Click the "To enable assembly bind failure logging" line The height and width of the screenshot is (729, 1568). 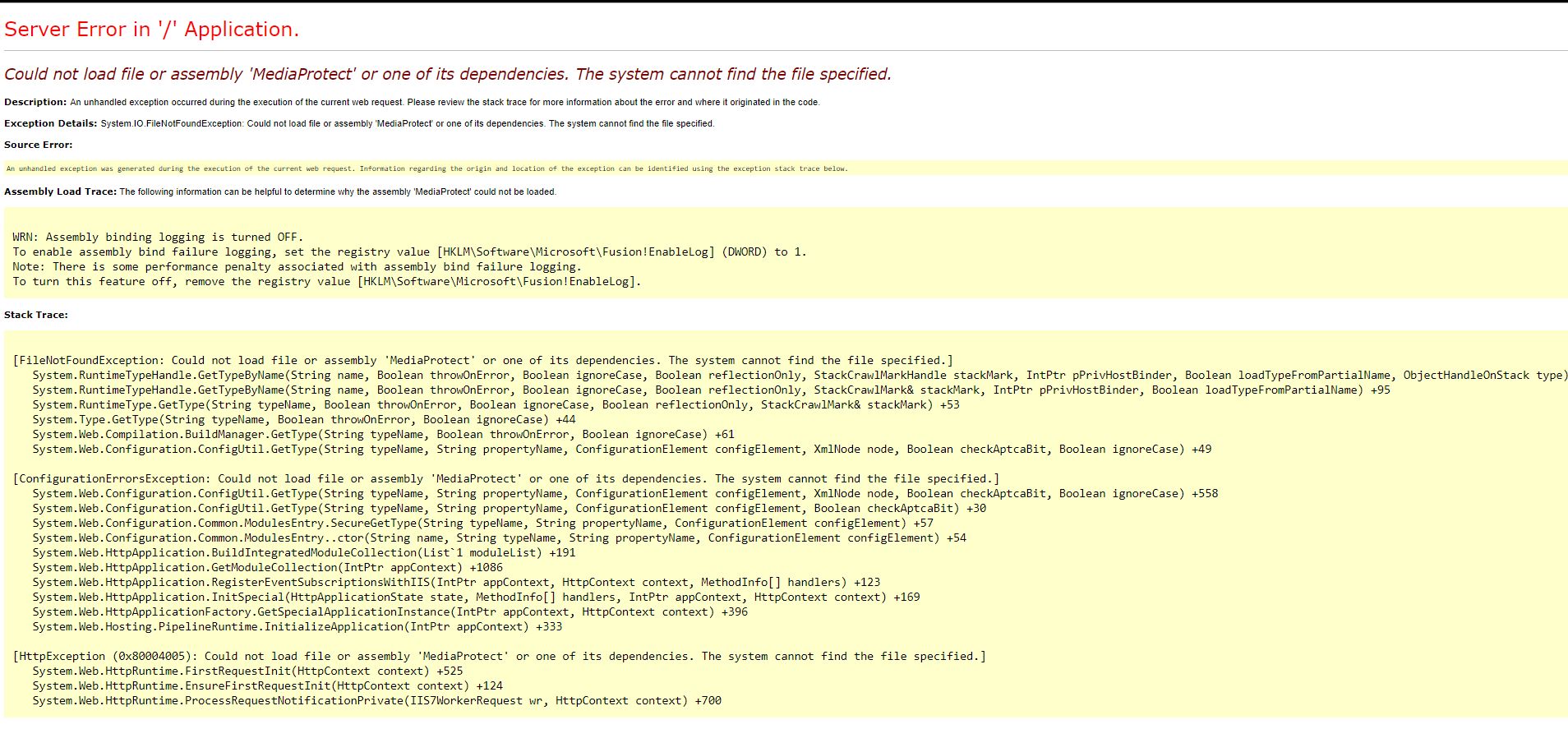409,251
